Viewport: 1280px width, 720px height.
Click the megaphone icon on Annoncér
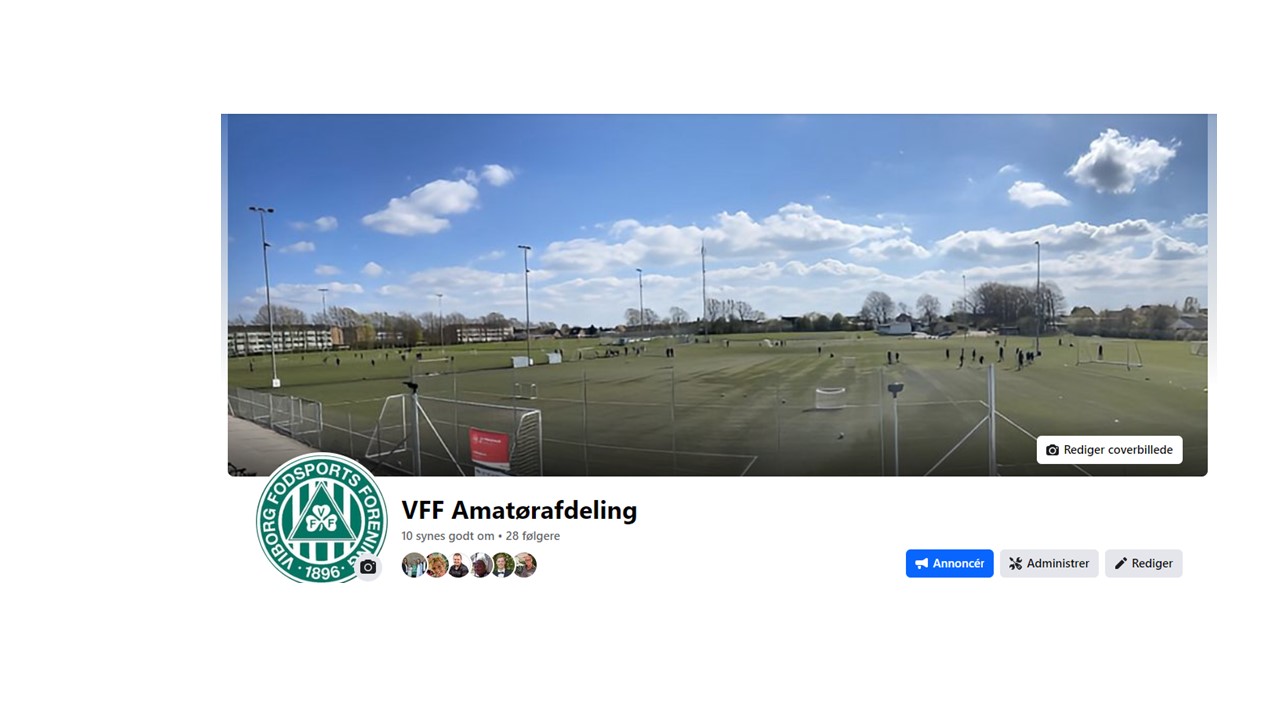click(922, 564)
